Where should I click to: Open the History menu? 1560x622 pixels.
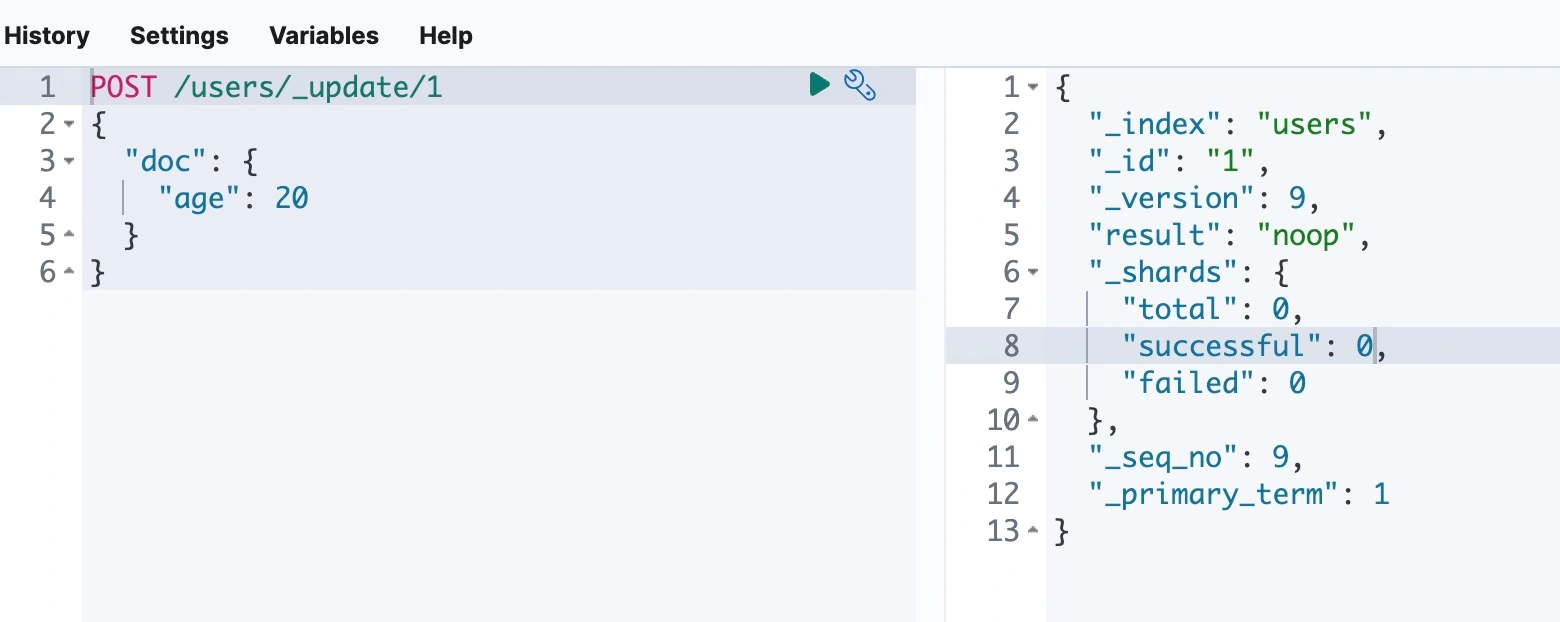[x=47, y=36]
